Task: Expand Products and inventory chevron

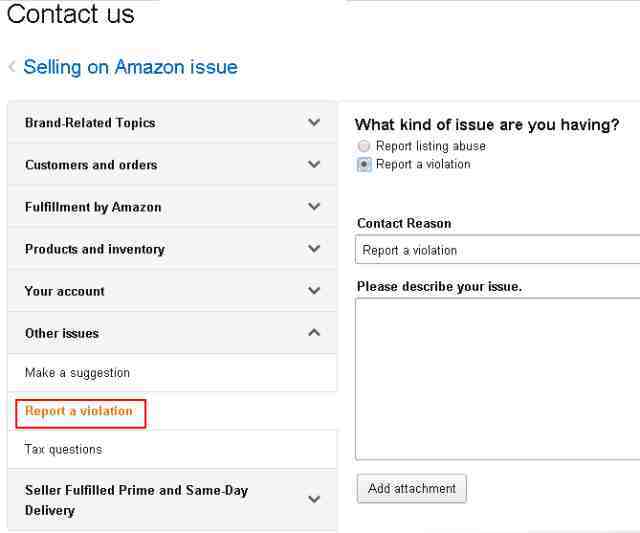Action: click(314, 249)
